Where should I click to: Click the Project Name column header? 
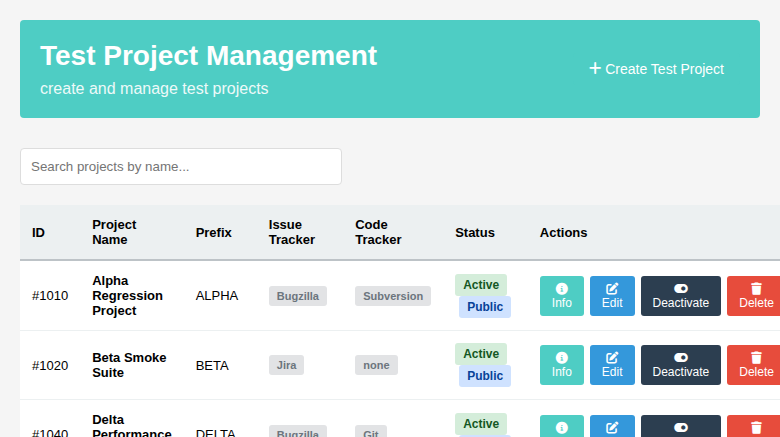pyautogui.click(x=114, y=232)
